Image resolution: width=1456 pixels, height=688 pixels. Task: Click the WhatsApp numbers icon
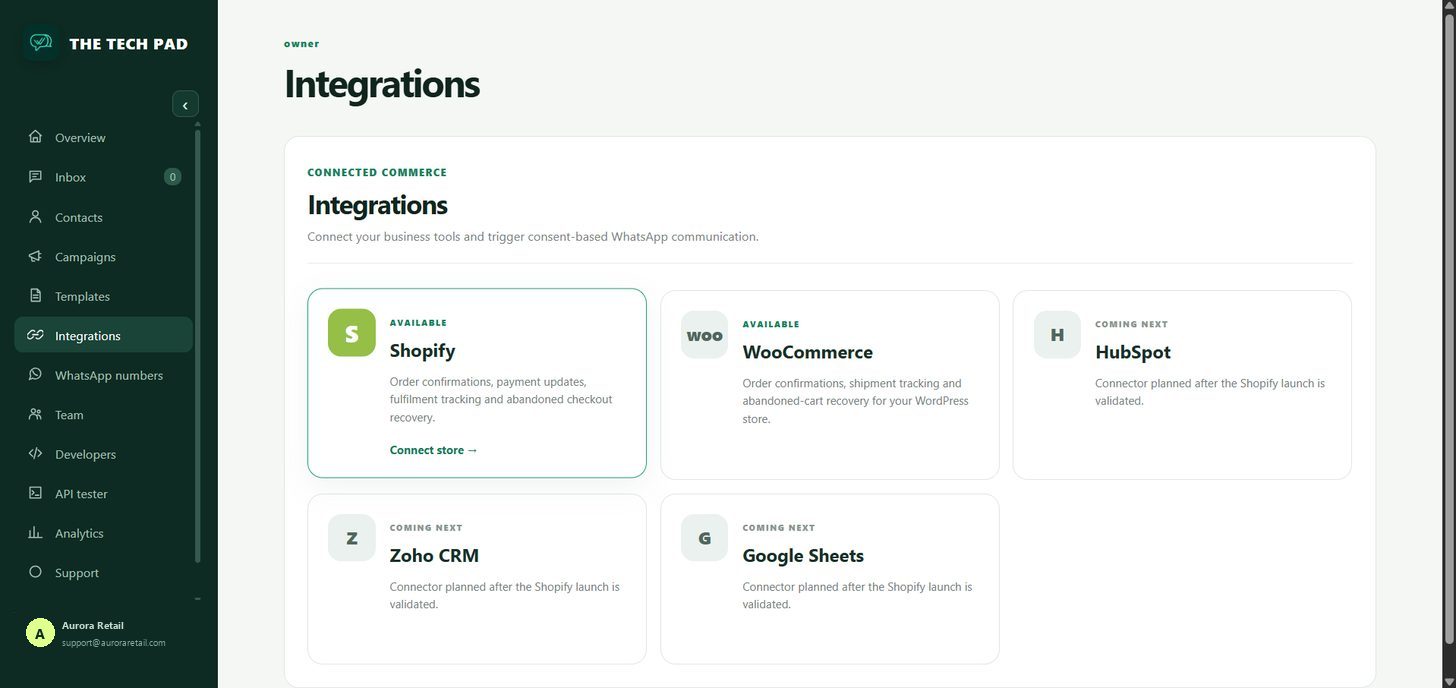coord(36,375)
